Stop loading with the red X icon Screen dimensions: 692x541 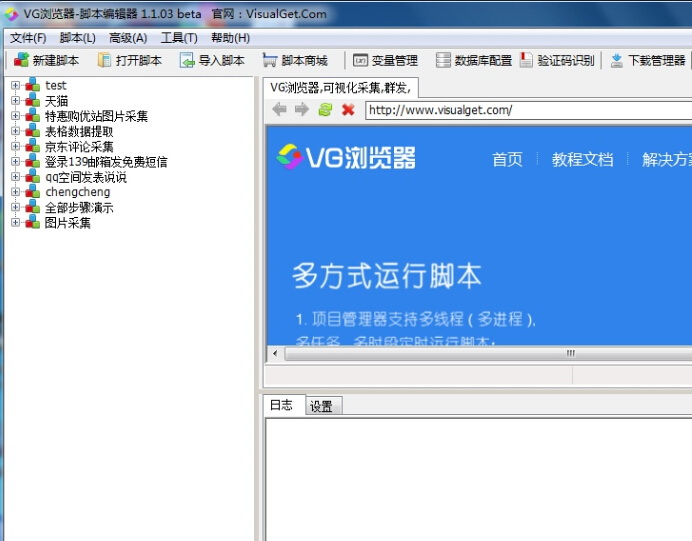[348, 109]
